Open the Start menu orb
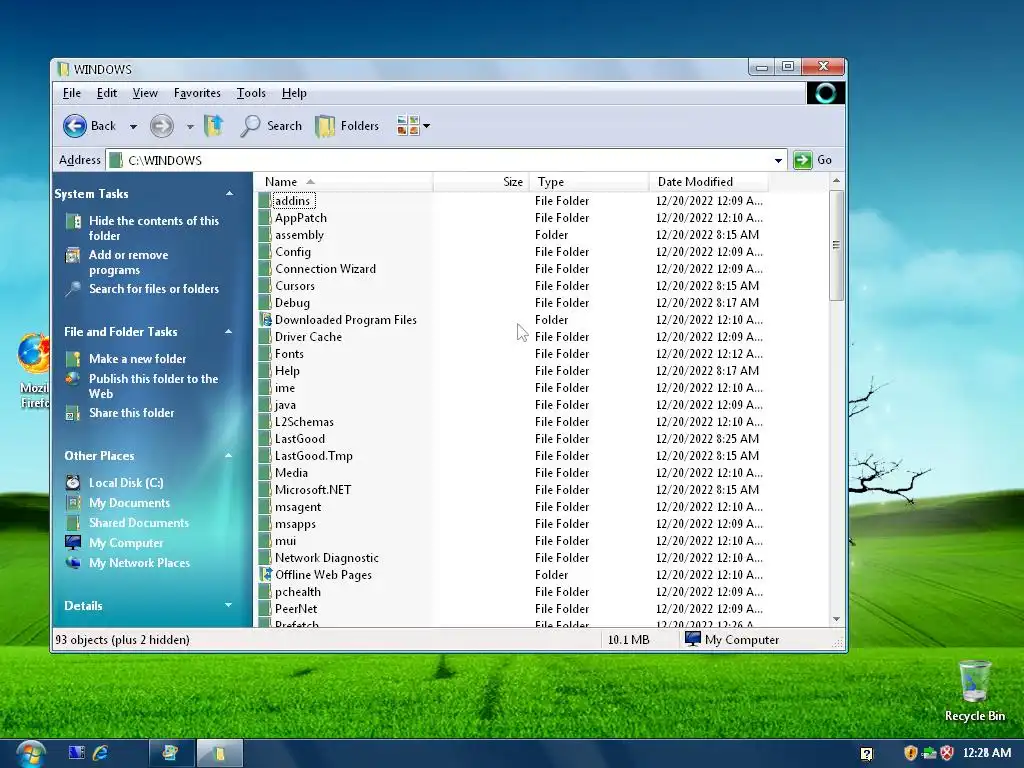The width and height of the screenshot is (1024, 768). [31, 754]
